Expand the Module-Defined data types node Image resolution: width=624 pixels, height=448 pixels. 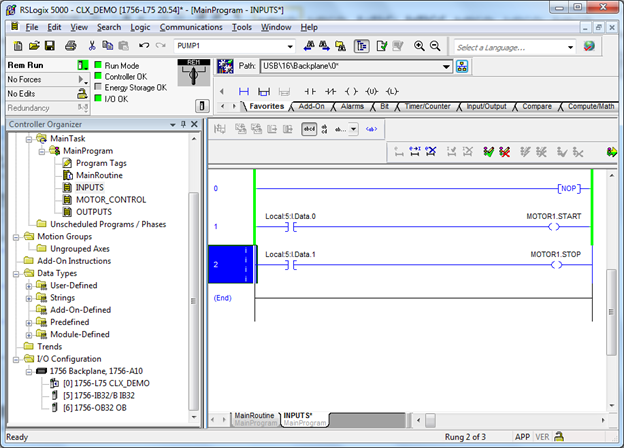click(x=29, y=335)
